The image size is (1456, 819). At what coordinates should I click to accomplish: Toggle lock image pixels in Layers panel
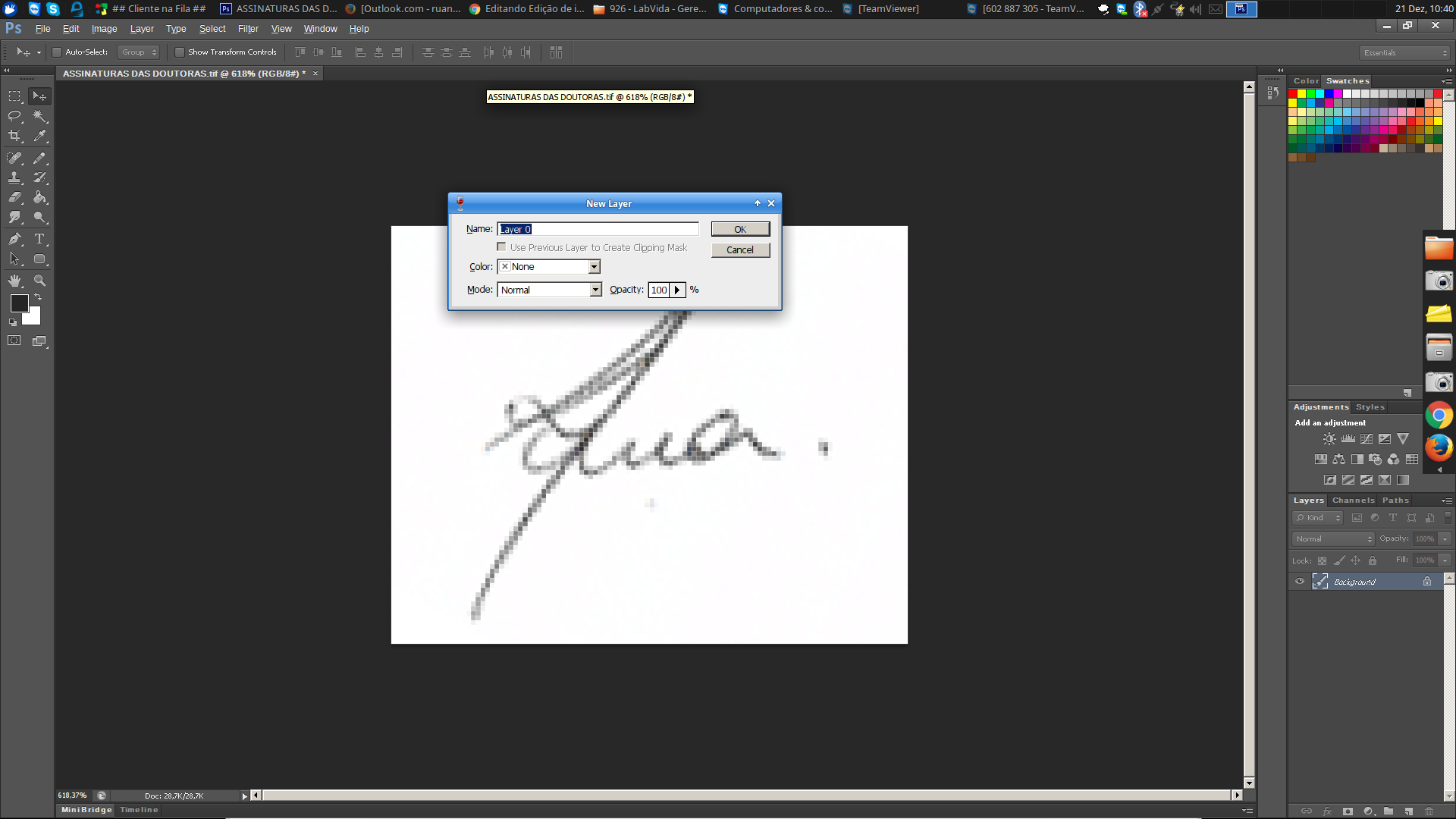(1339, 561)
